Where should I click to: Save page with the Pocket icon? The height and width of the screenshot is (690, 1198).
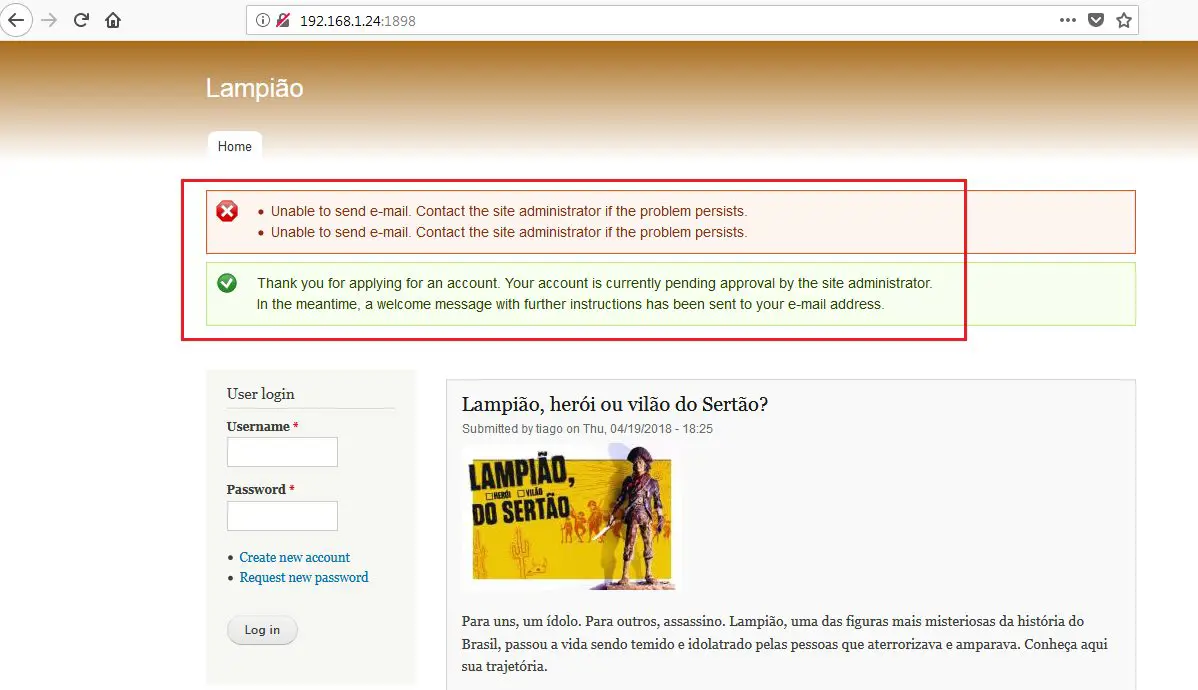pyautogui.click(x=1096, y=20)
